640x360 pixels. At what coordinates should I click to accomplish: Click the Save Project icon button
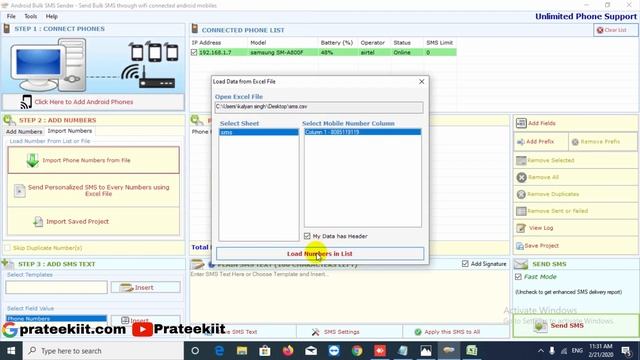[520, 246]
